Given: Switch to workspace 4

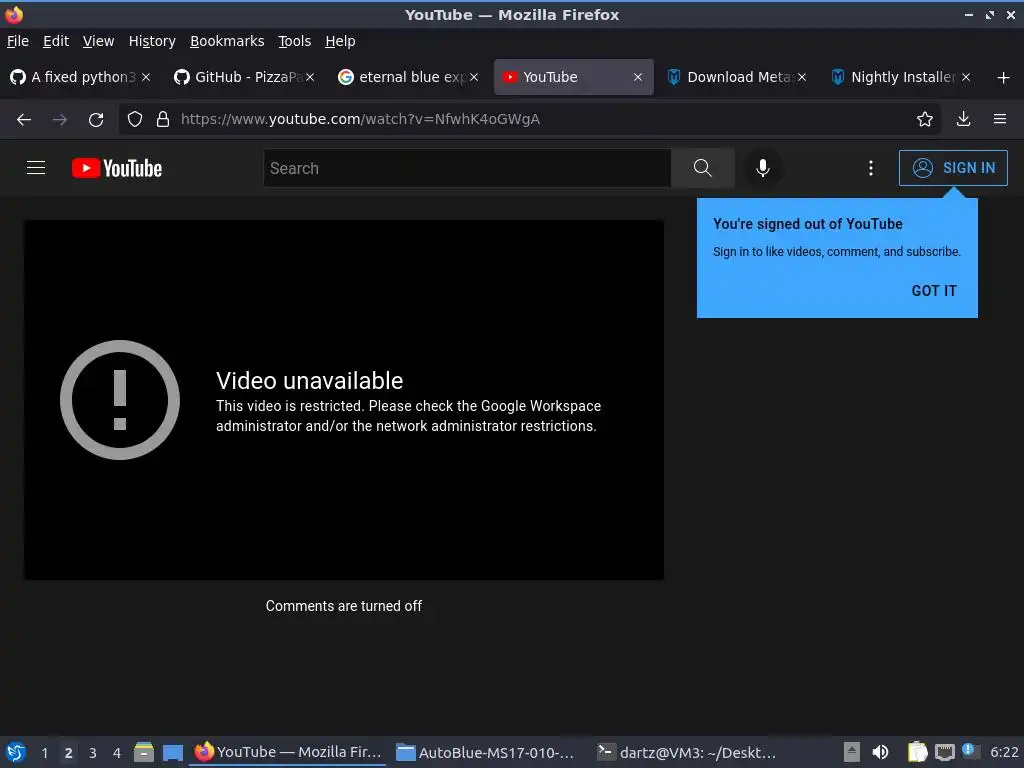Looking at the screenshot, I should pyautogui.click(x=117, y=752).
